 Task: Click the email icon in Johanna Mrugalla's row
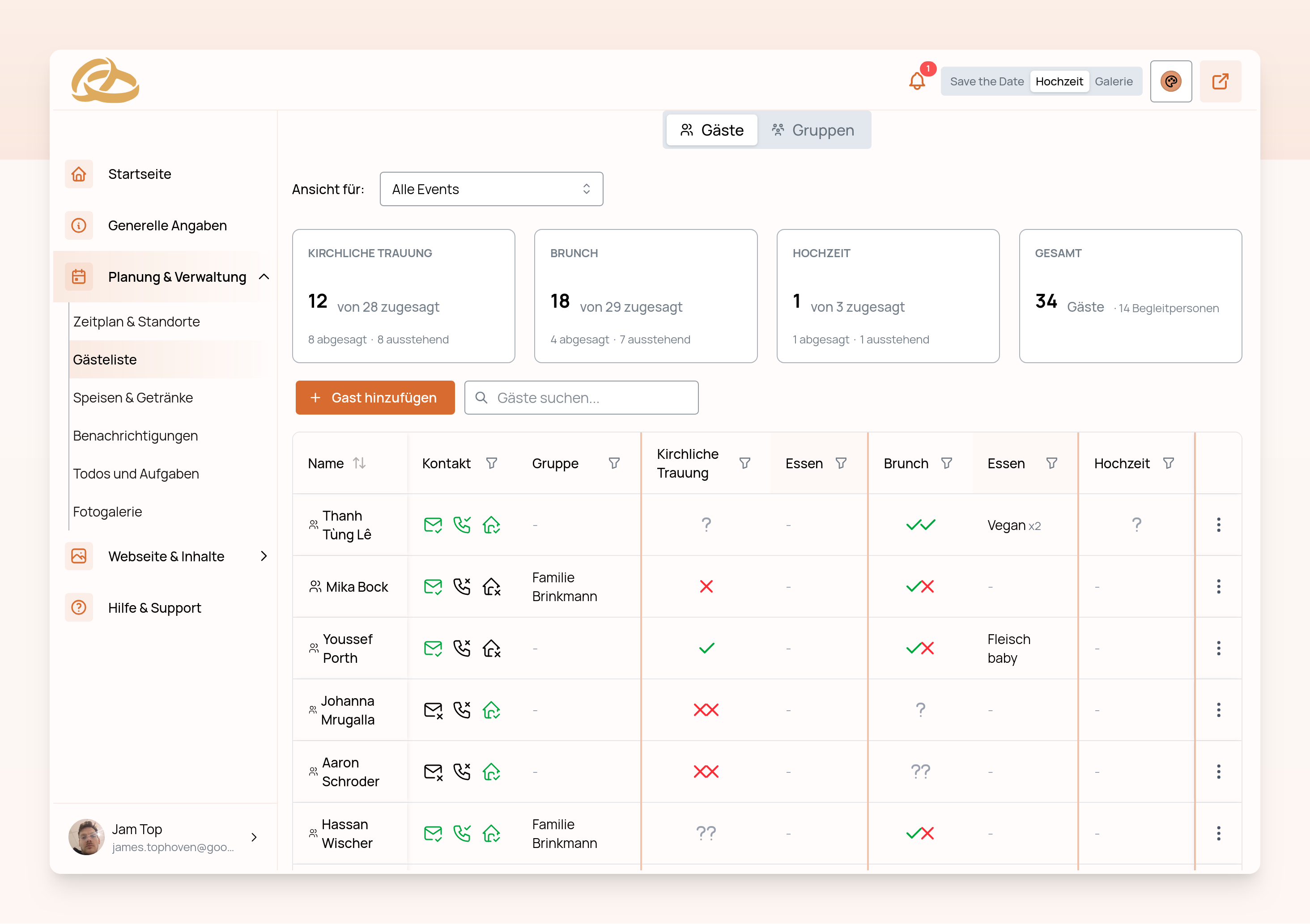[433, 709]
